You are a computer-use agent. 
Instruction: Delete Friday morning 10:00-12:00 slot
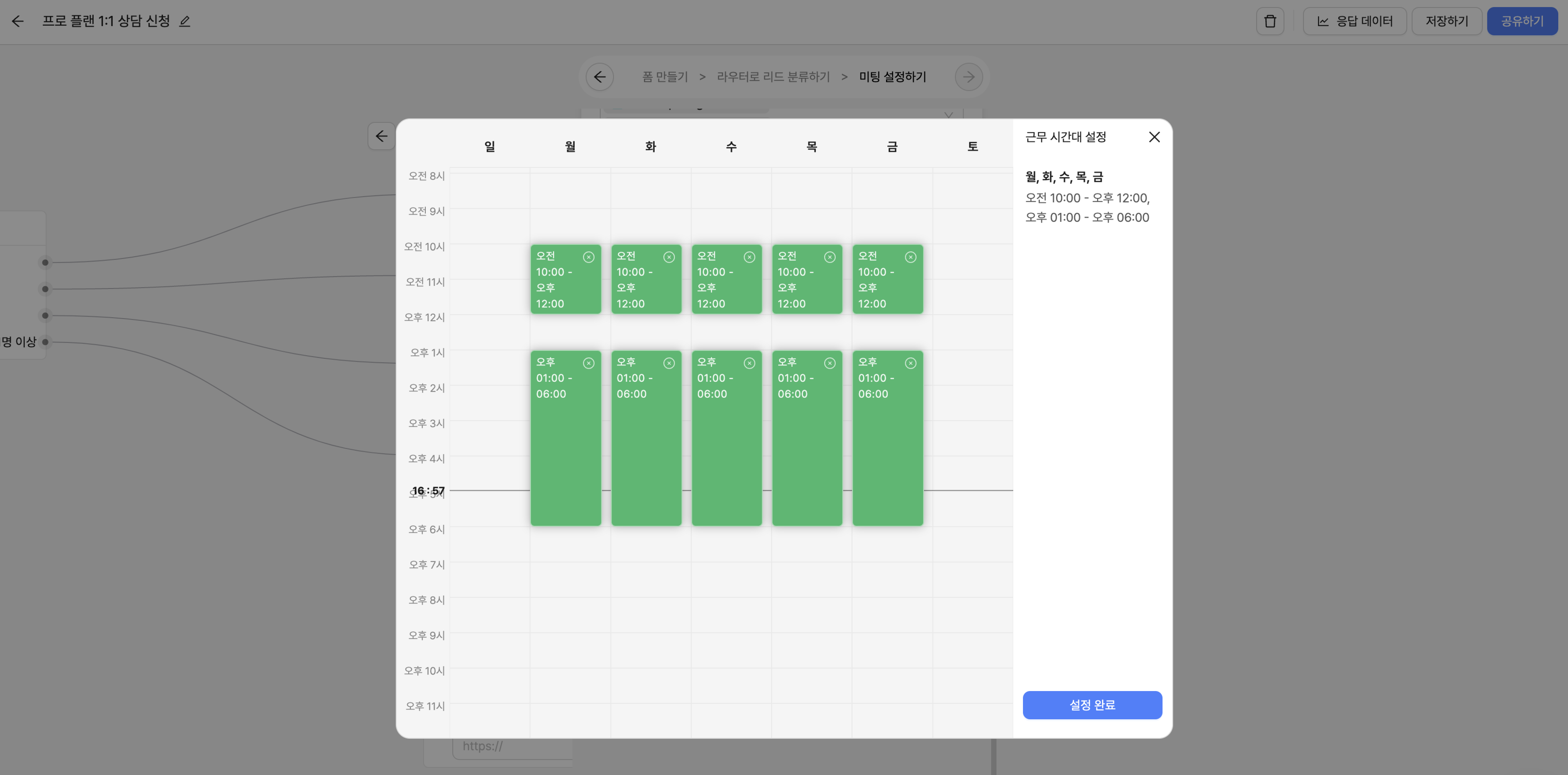(x=910, y=257)
